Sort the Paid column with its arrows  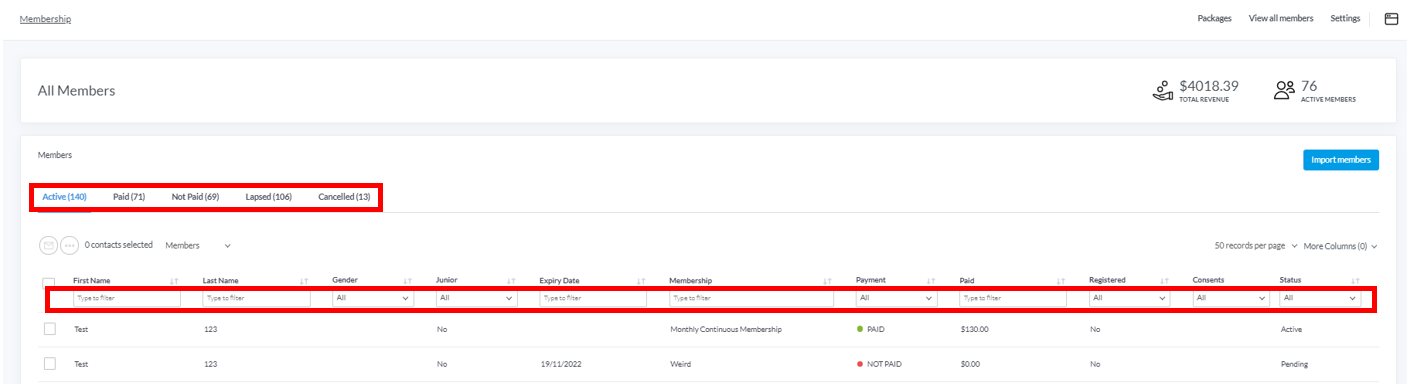[x=1060, y=281]
